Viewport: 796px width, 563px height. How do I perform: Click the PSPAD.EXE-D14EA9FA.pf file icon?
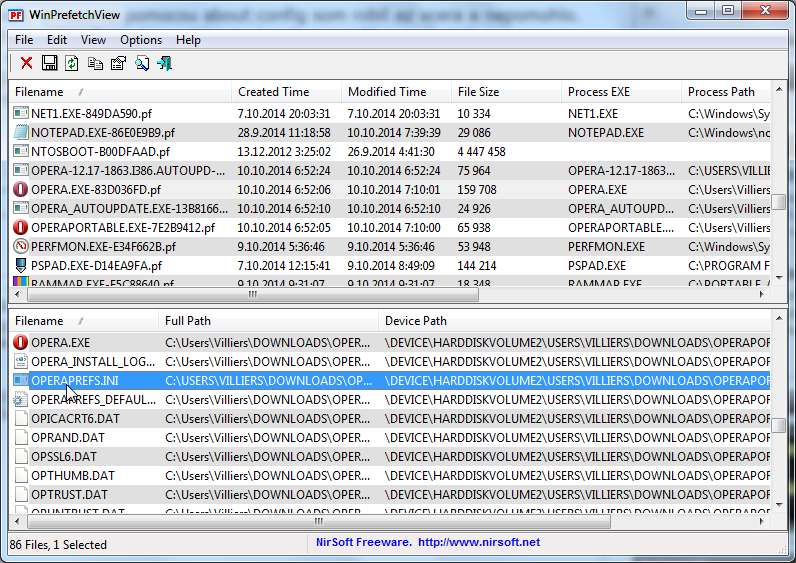tap(20, 266)
